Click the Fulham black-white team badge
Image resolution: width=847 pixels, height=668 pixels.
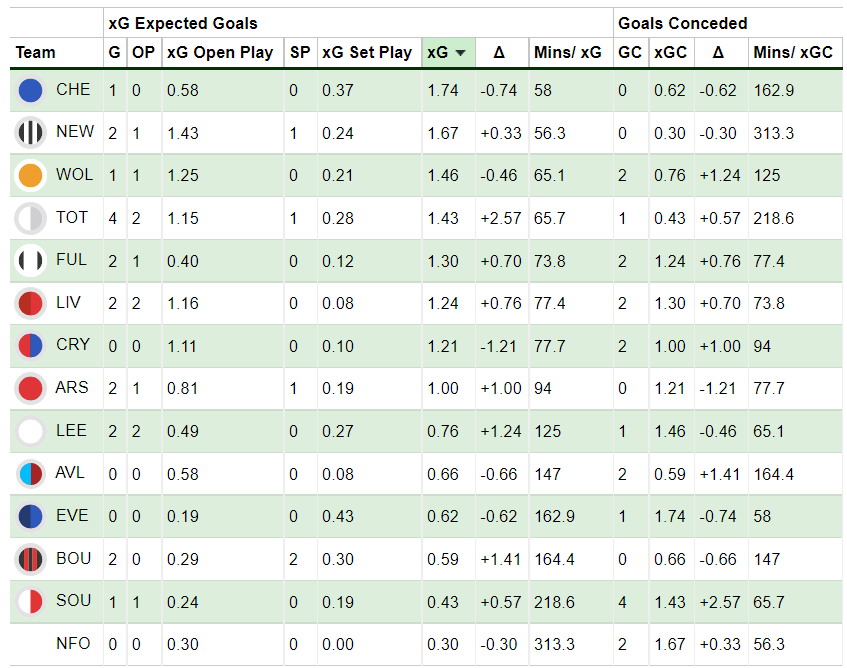30,261
